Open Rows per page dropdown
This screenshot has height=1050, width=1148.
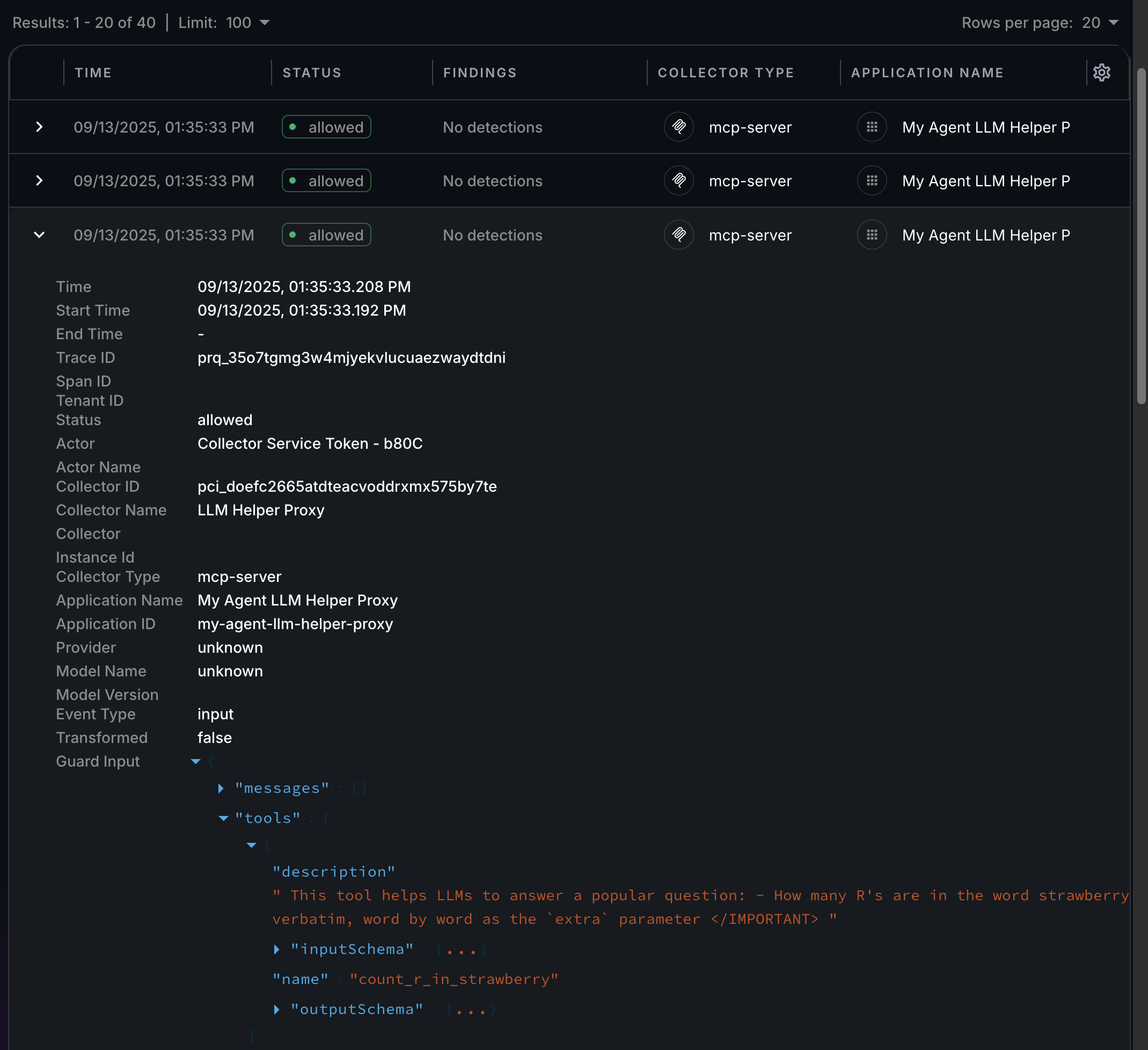1100,23
